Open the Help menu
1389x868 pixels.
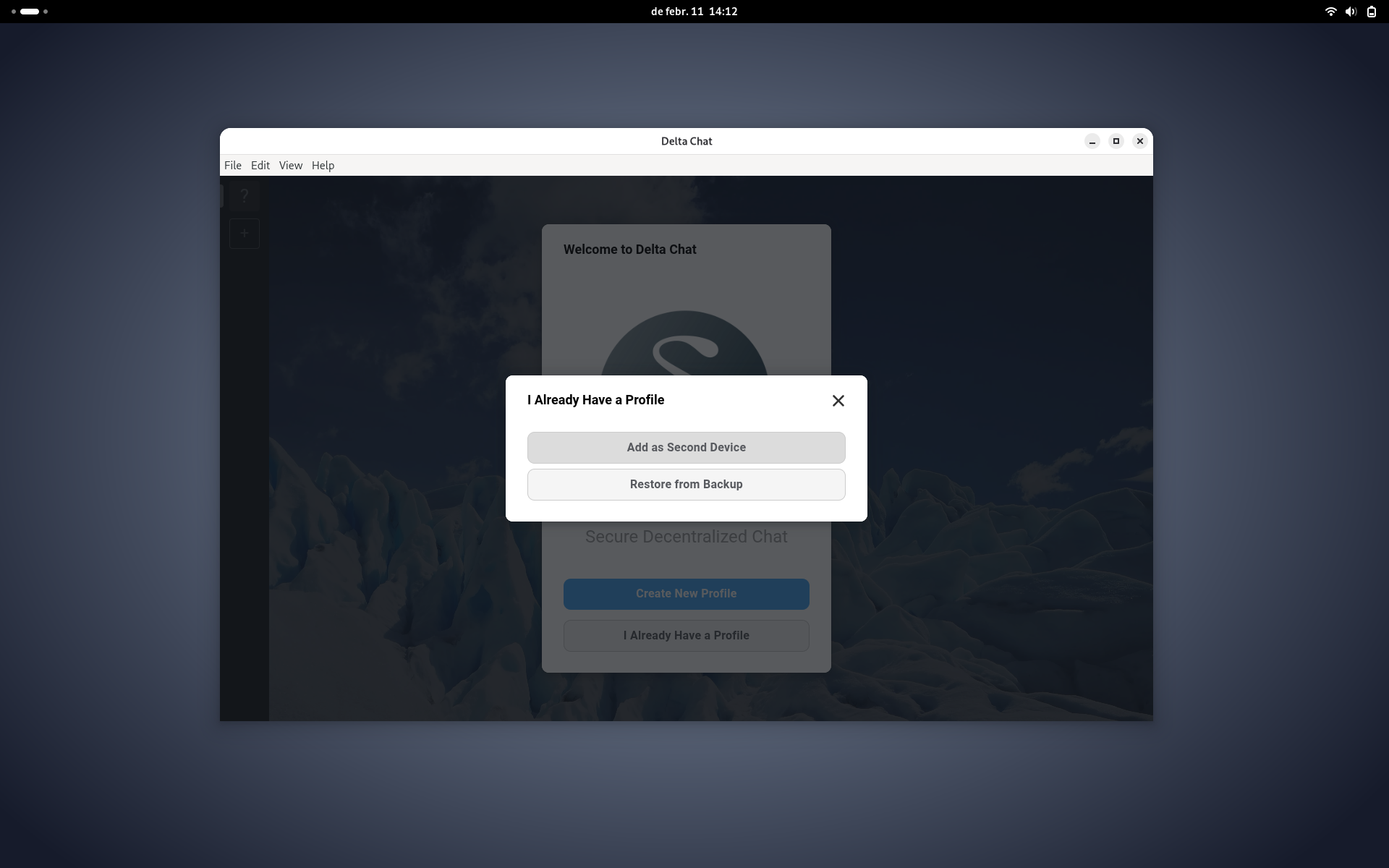322,165
